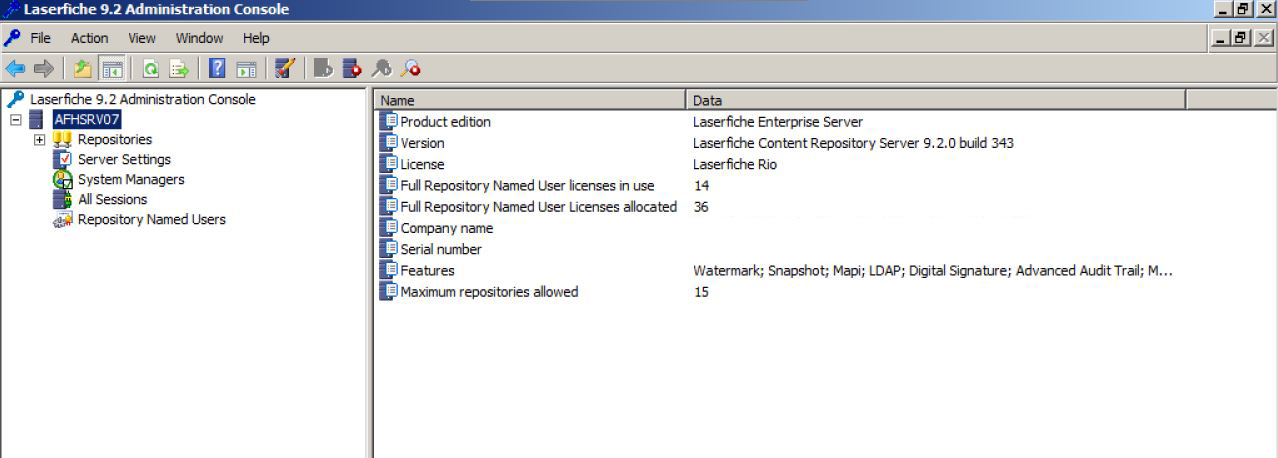
Task: Open the View menu
Action: [142, 38]
